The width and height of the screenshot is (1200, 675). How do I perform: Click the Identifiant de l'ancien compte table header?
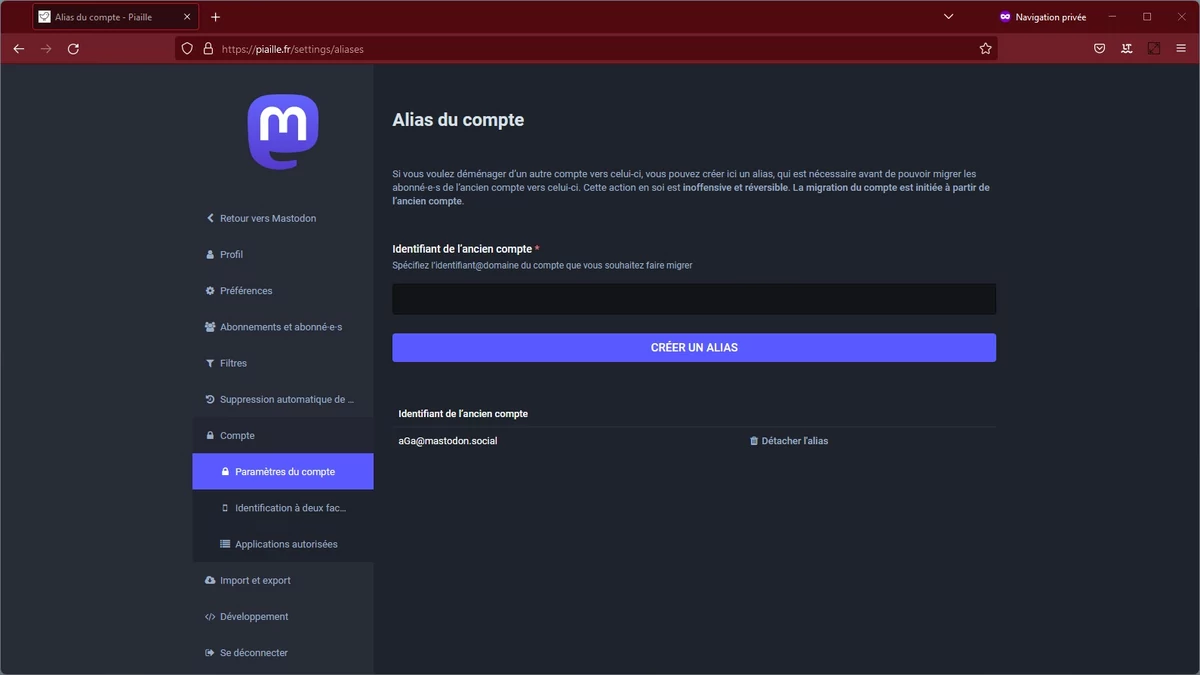[x=463, y=413]
